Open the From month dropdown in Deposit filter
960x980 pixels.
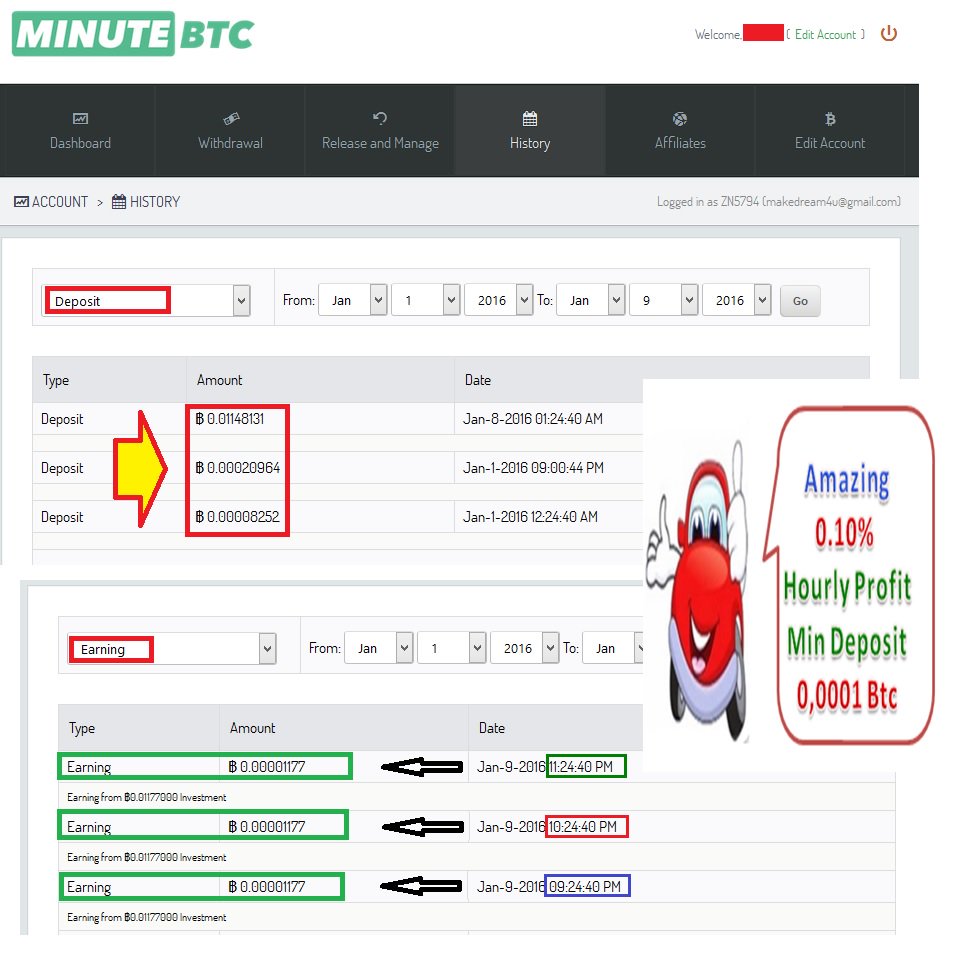(x=352, y=300)
